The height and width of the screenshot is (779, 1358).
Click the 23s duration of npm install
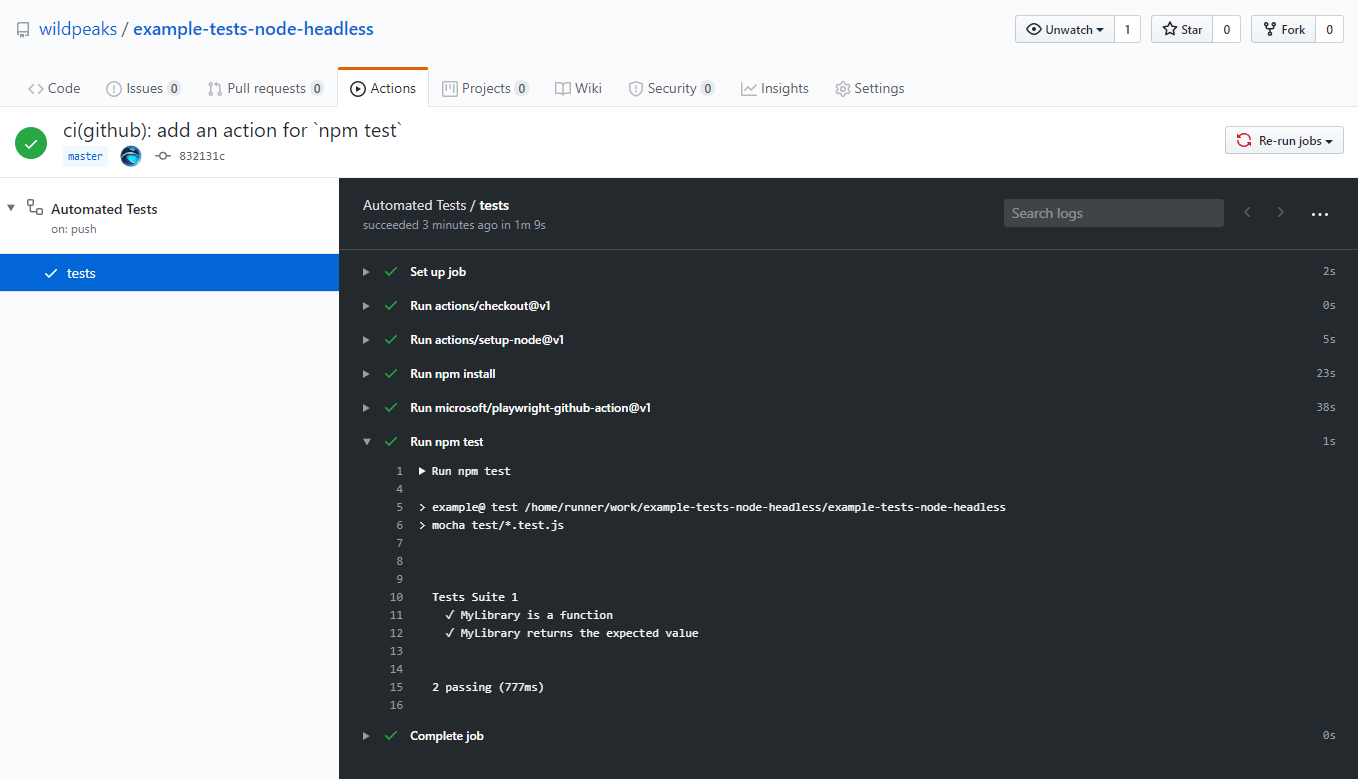click(x=1326, y=374)
